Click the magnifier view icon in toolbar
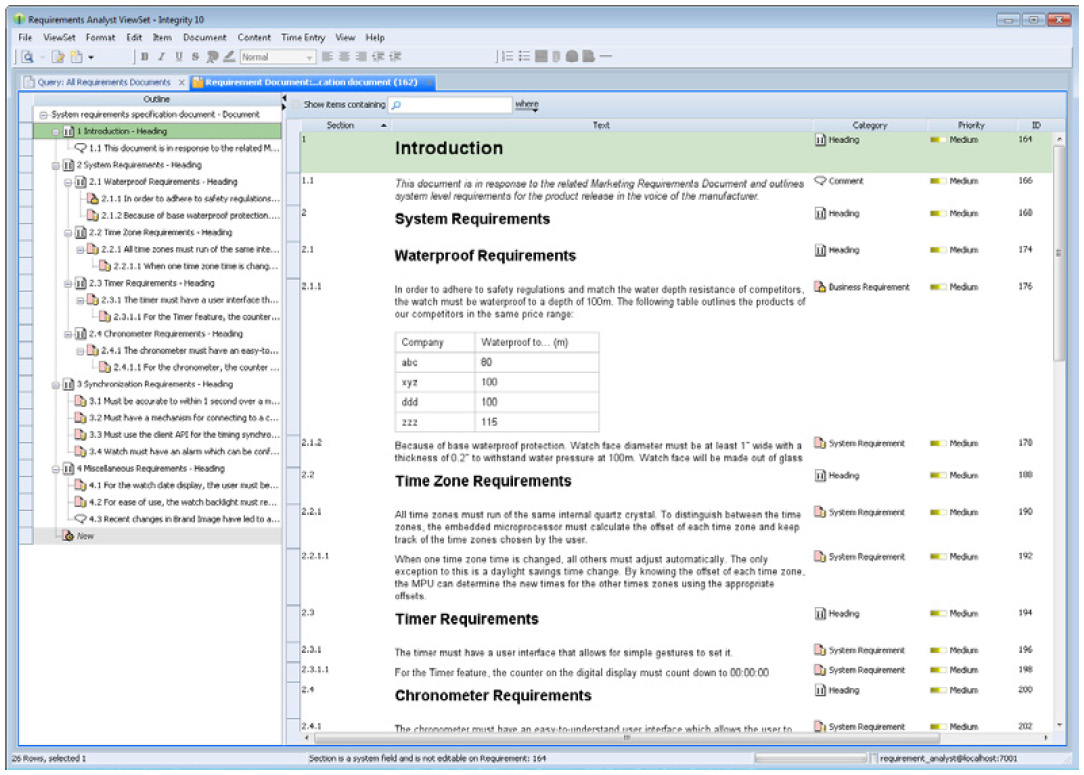The height and width of the screenshot is (775, 1084). coord(28,57)
